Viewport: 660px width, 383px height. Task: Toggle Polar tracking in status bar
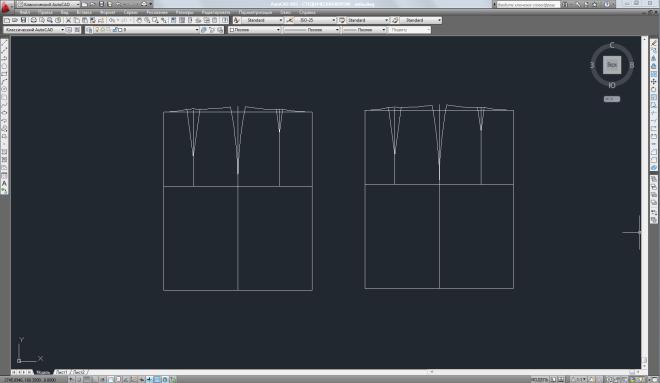tap(102, 380)
